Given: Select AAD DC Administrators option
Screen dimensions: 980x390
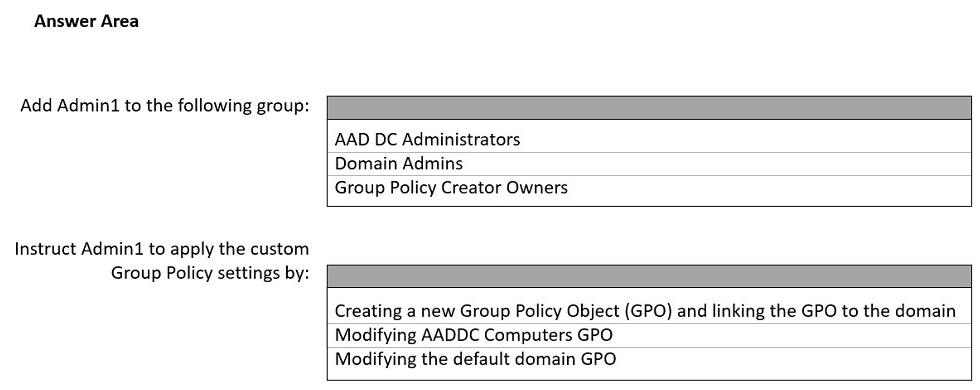Looking at the screenshot, I should [x=649, y=139].
